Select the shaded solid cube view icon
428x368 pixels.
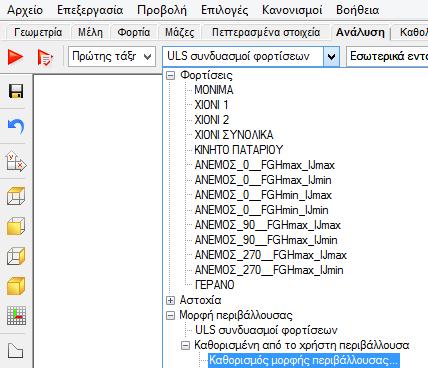(x=16, y=226)
